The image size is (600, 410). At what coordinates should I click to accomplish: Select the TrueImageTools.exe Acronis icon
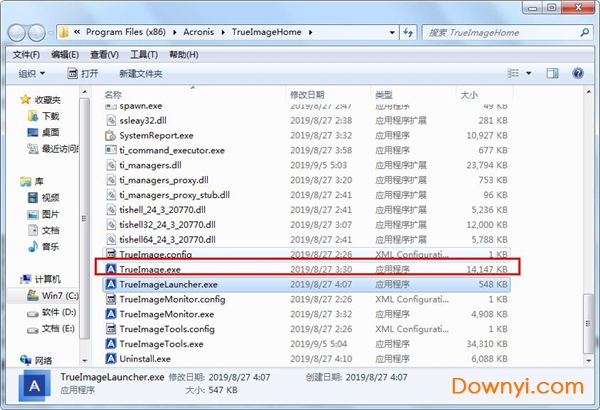[x=111, y=344]
